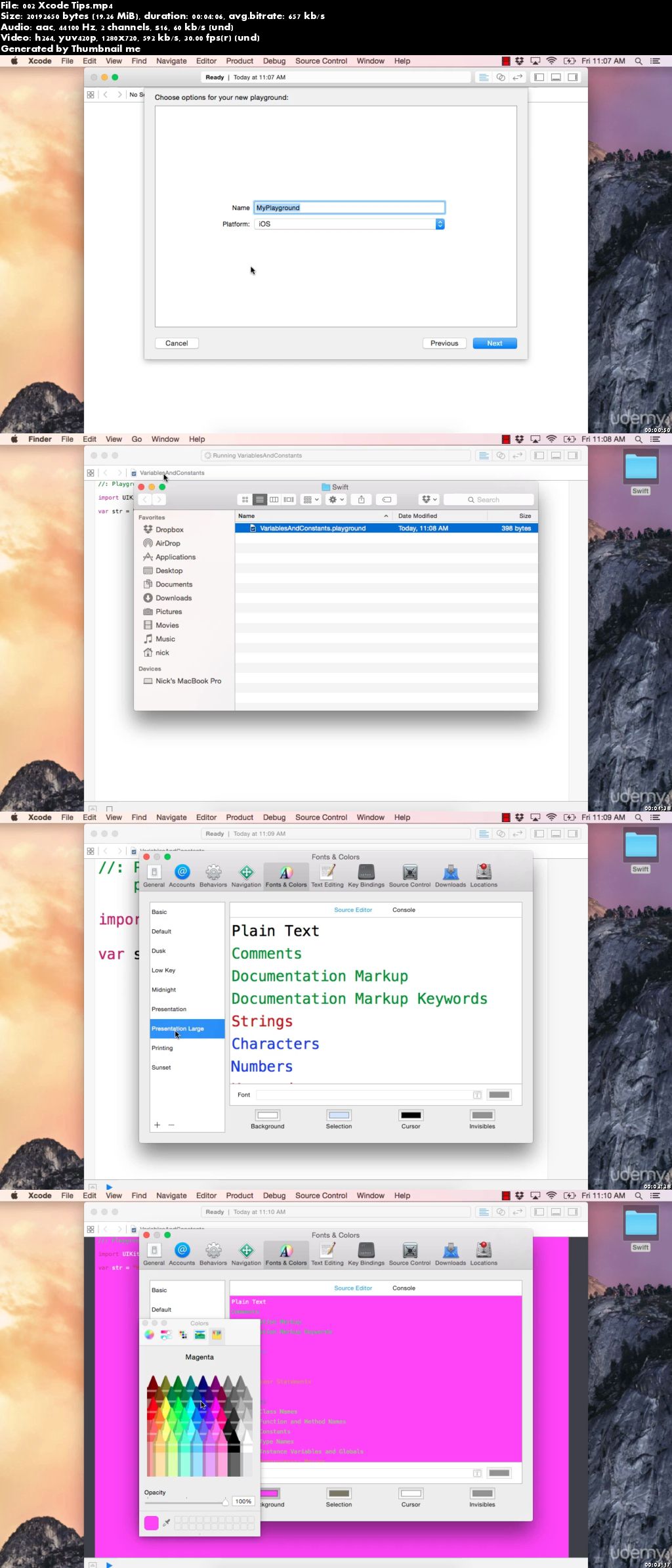The height and width of the screenshot is (1568, 672).
Task: Switch Finder to list view
Action: (x=260, y=500)
